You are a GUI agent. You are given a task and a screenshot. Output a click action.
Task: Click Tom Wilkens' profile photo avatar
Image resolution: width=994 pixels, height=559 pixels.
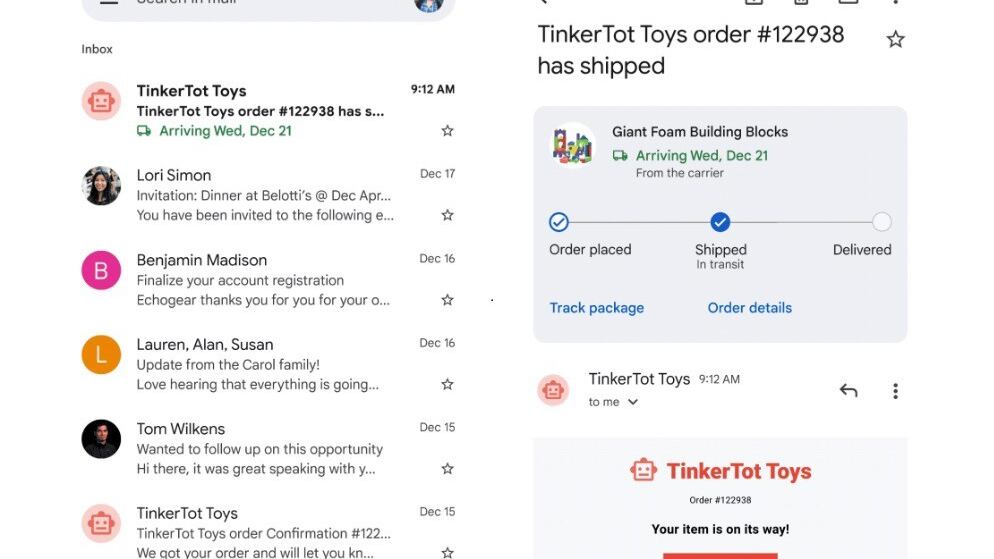coord(101,438)
